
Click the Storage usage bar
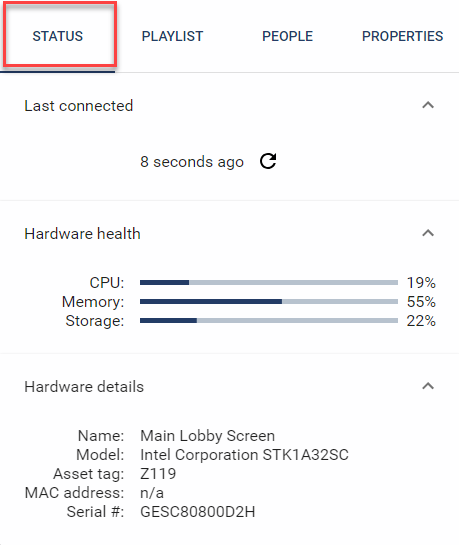tap(269, 320)
